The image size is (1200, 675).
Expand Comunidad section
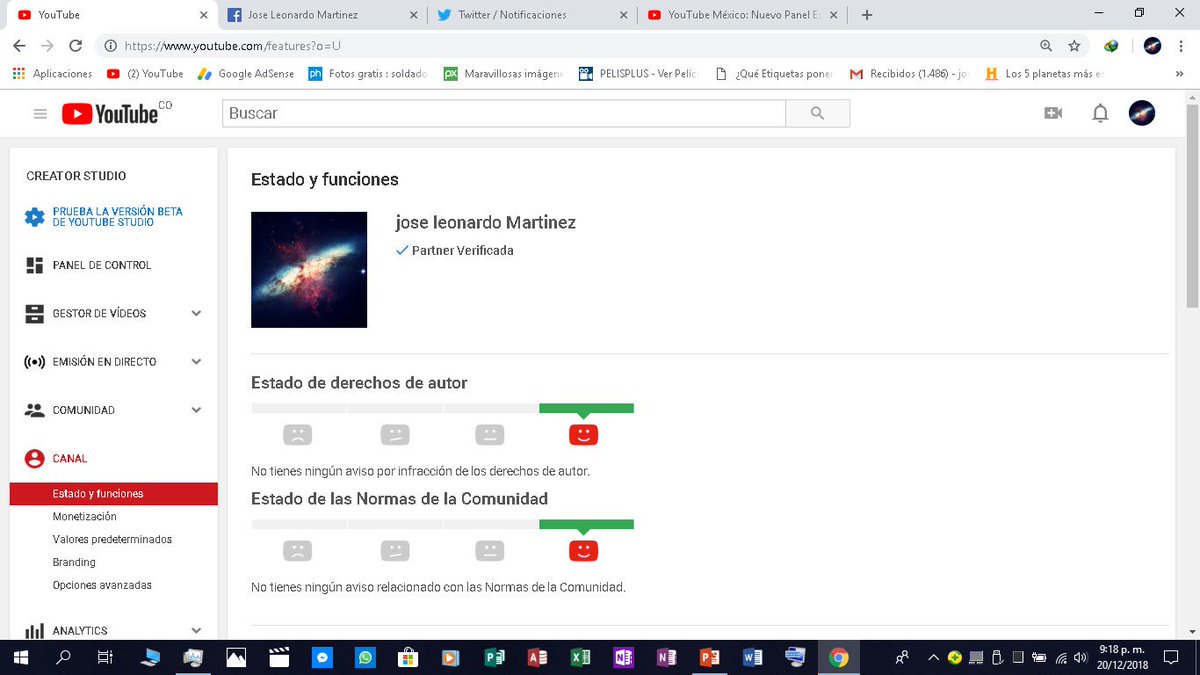[x=197, y=410]
